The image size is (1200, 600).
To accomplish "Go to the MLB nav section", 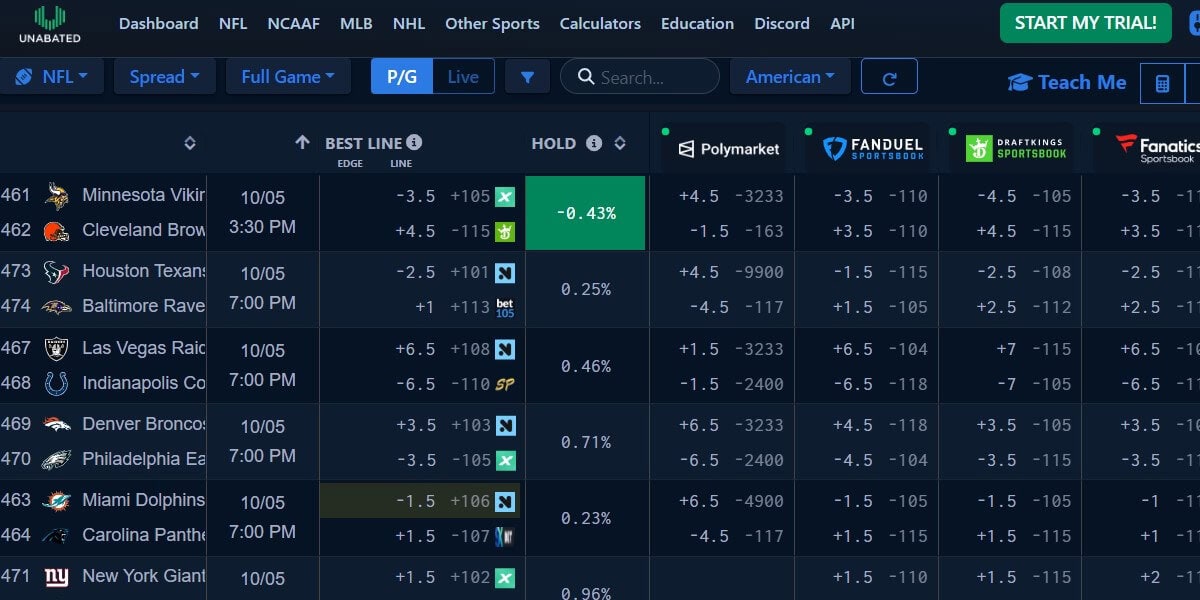I will click(x=356, y=23).
